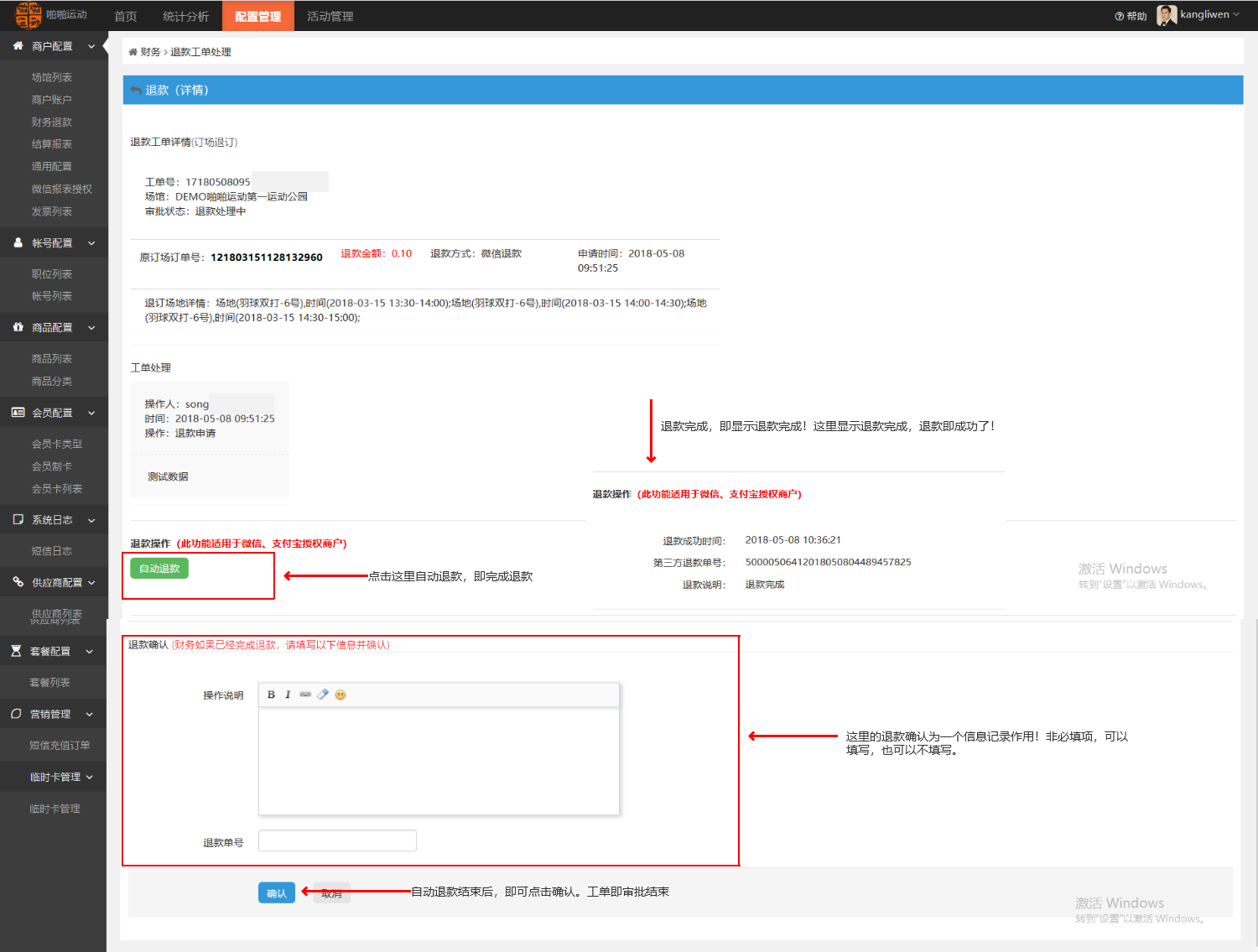
Task: Collapse the 会员配置 section chevron
Action: [91, 414]
